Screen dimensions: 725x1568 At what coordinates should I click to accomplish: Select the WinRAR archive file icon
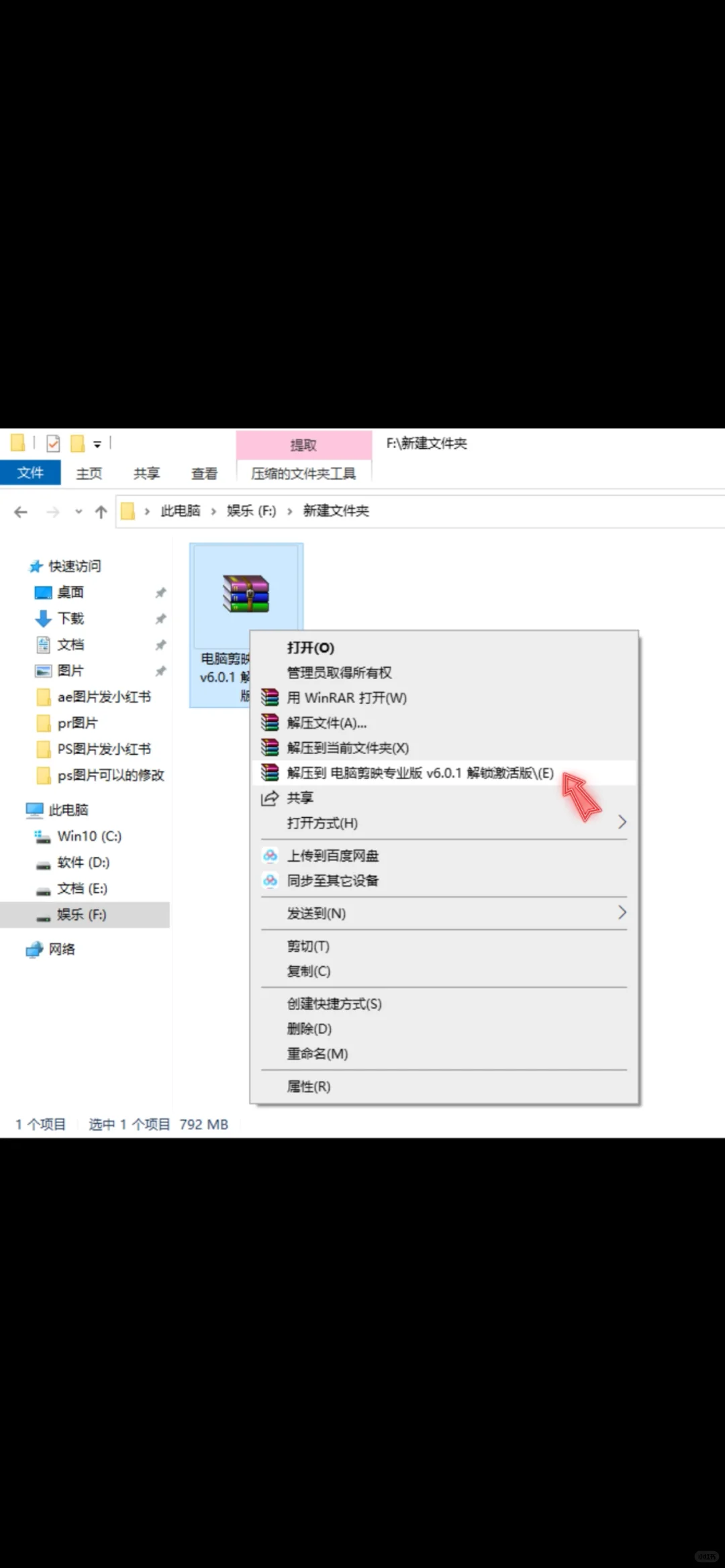coord(246,594)
